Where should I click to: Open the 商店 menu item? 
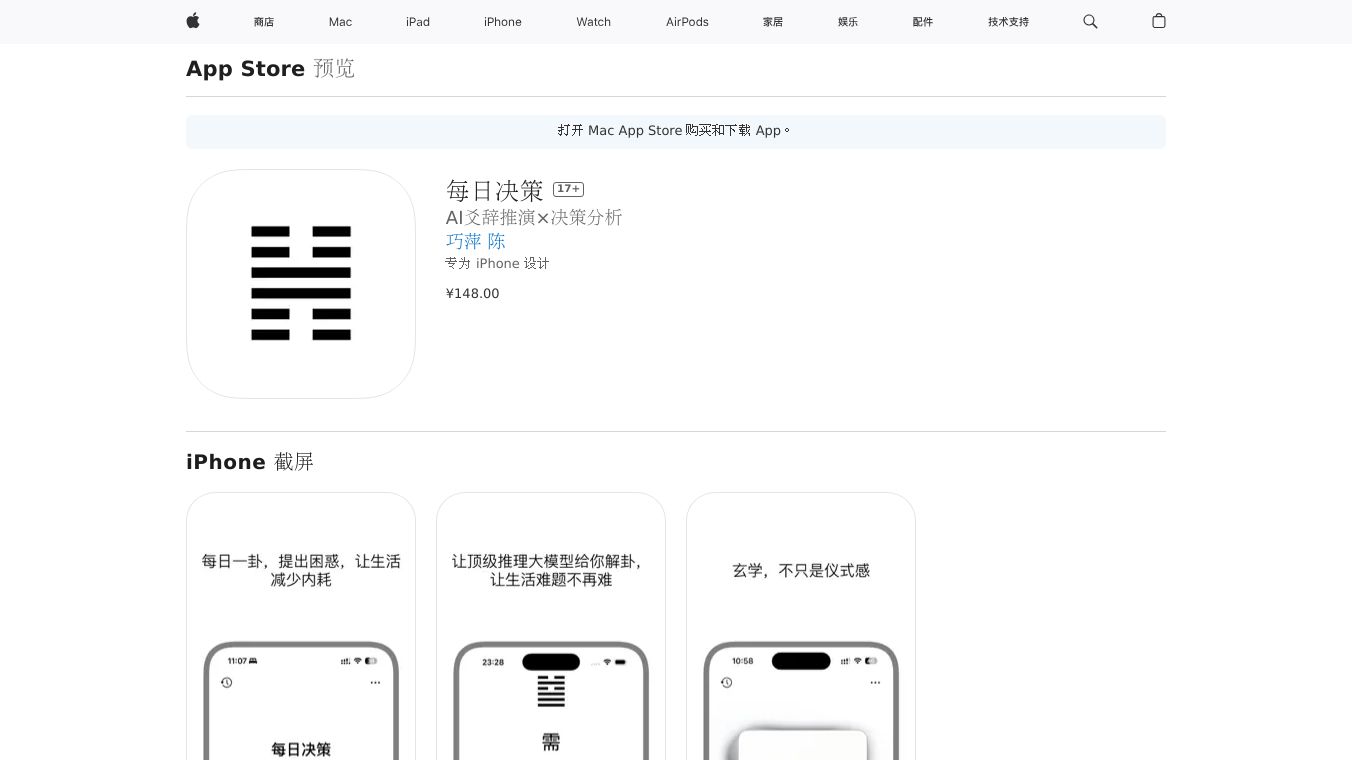[x=264, y=22]
